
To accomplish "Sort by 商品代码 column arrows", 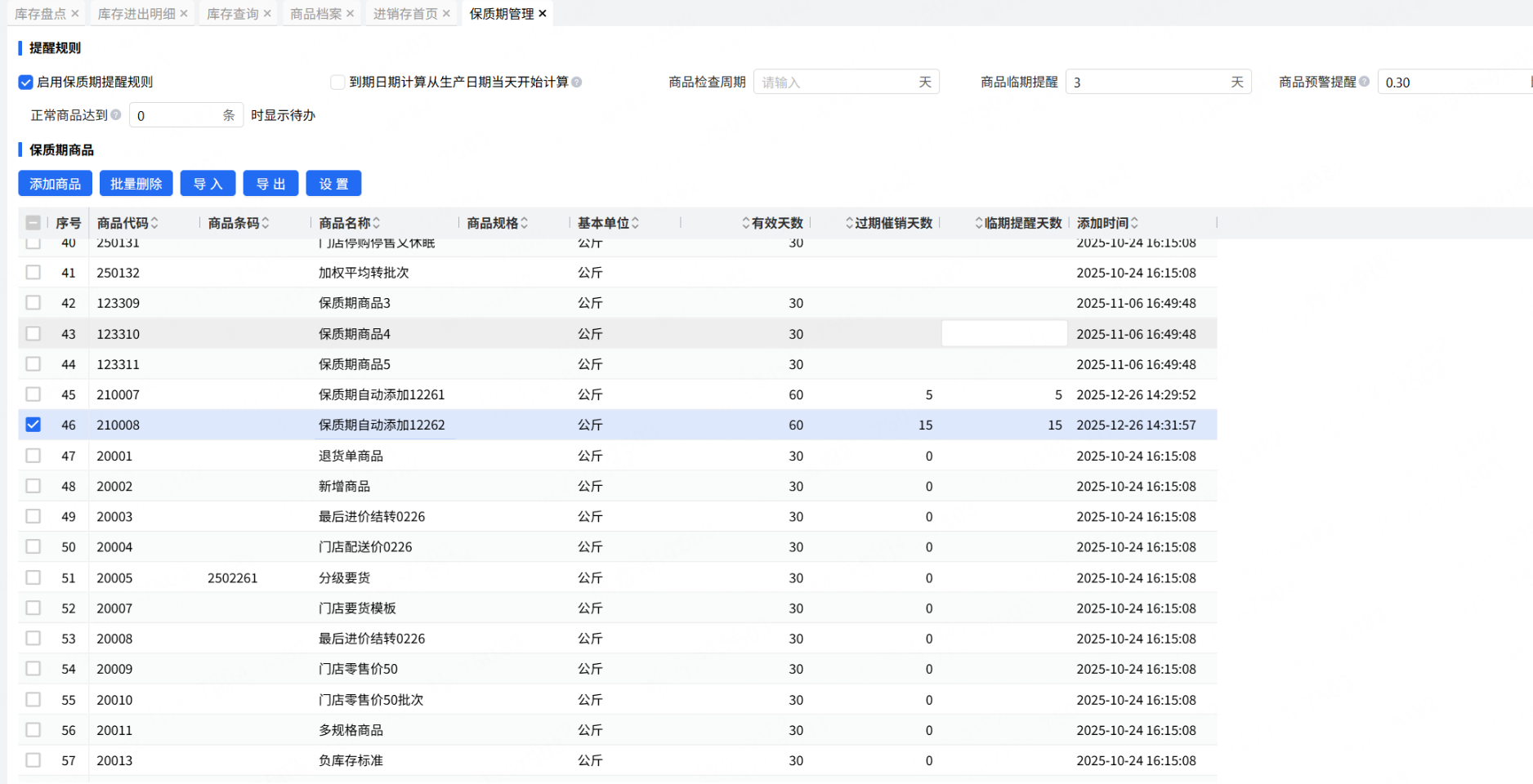I will (154, 223).
